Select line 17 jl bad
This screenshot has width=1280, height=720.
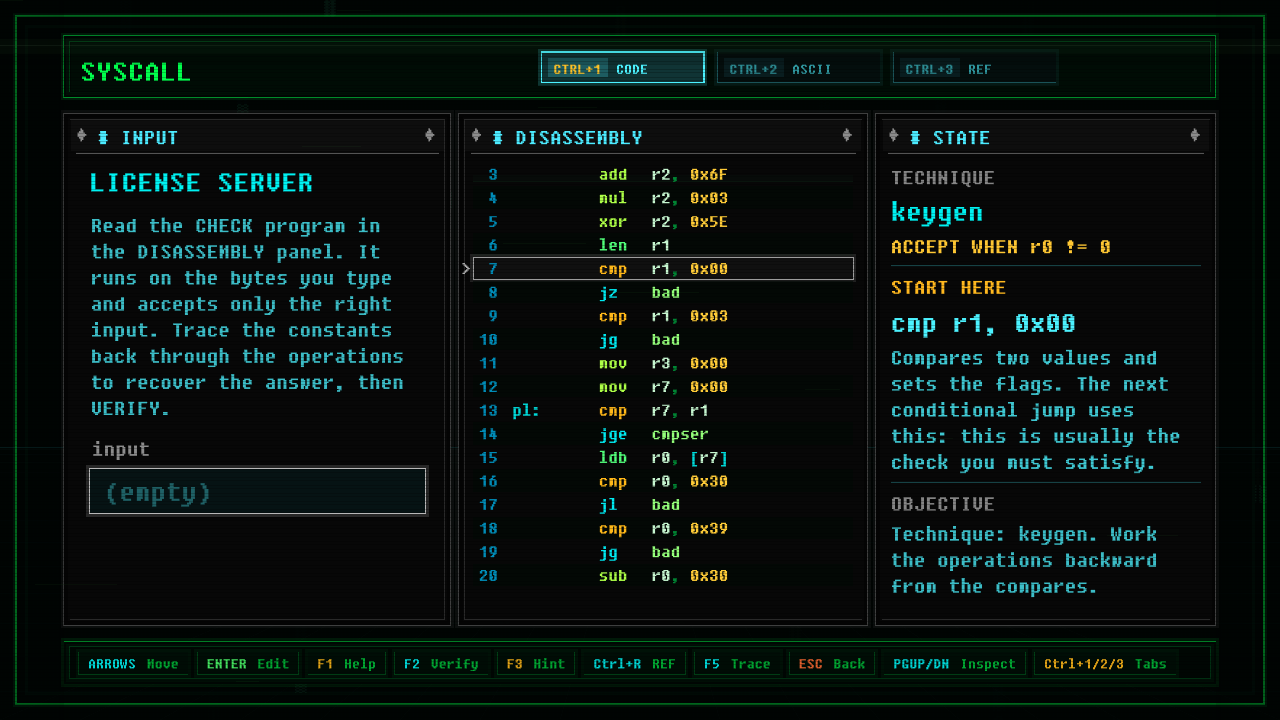click(x=663, y=505)
